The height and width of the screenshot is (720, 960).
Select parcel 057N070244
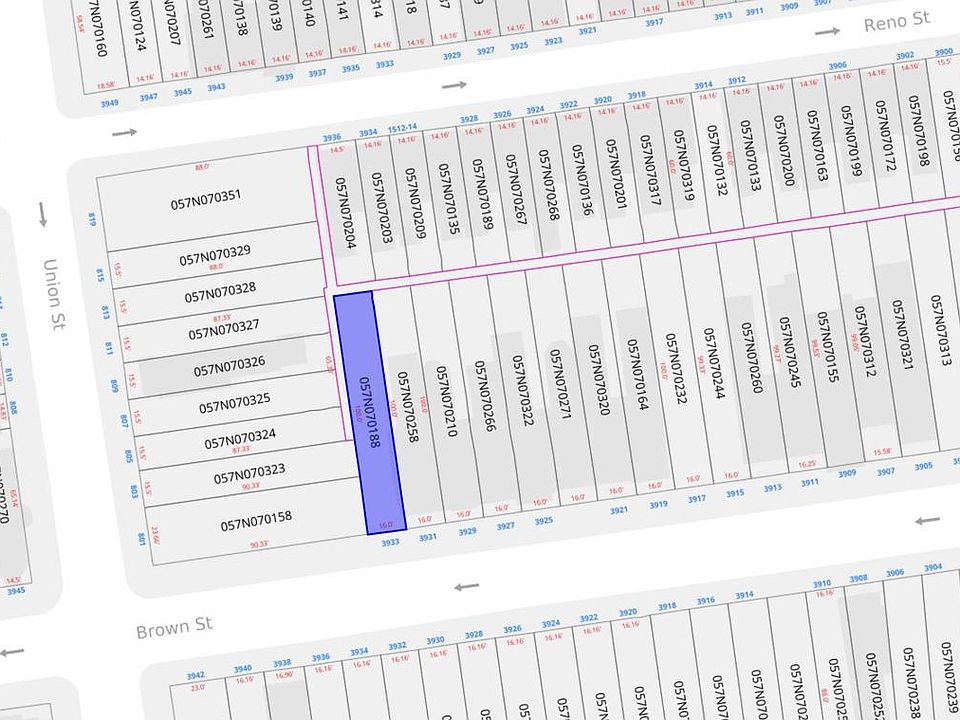(x=714, y=364)
